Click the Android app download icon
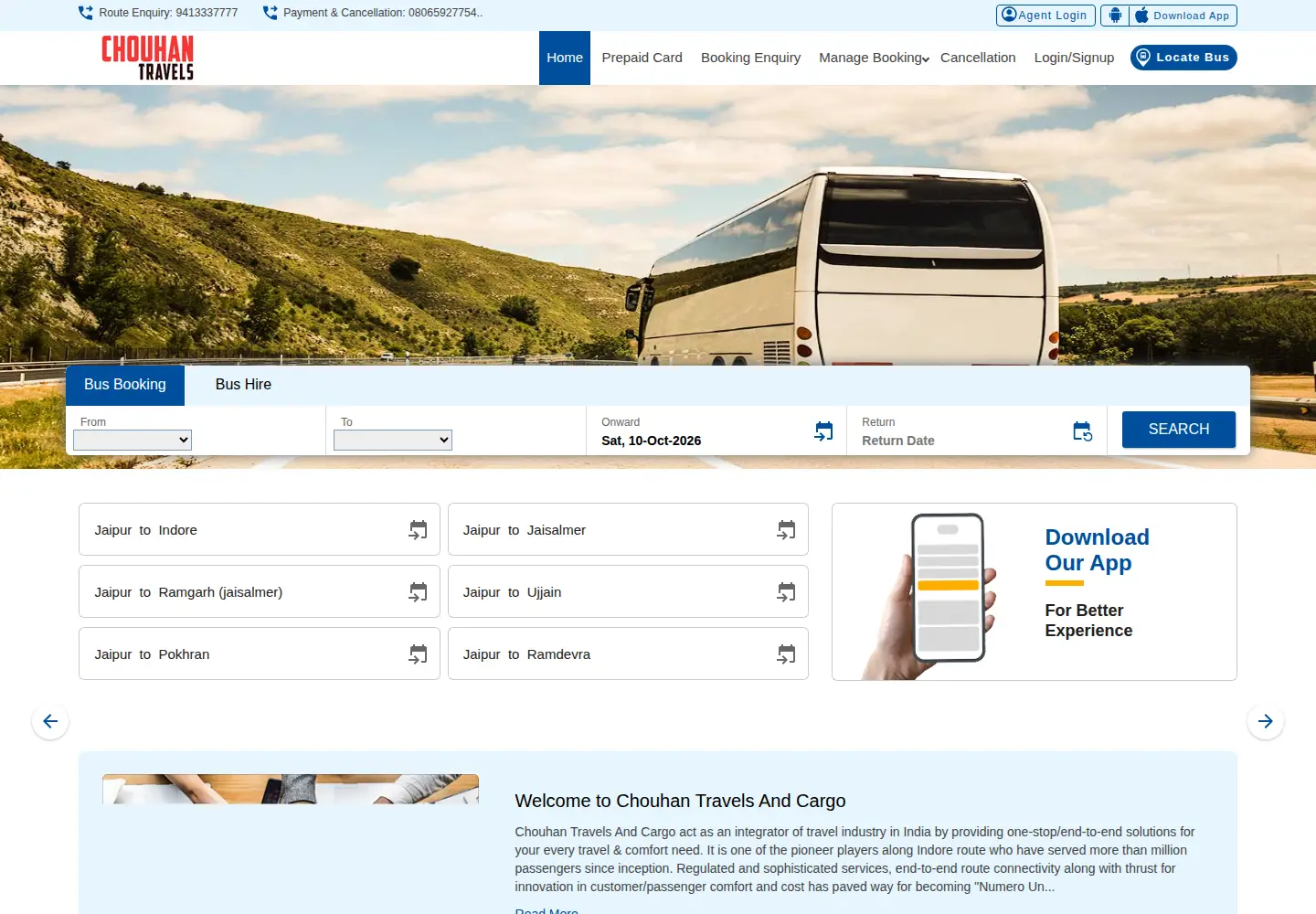Image resolution: width=1316 pixels, height=914 pixels. pyautogui.click(x=1115, y=16)
